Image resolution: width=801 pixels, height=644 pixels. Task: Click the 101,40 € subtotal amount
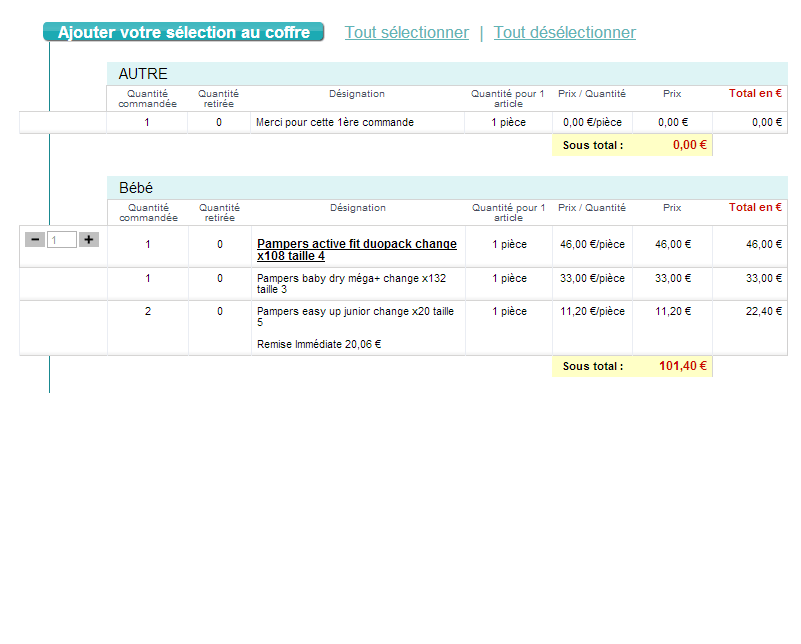tap(682, 366)
